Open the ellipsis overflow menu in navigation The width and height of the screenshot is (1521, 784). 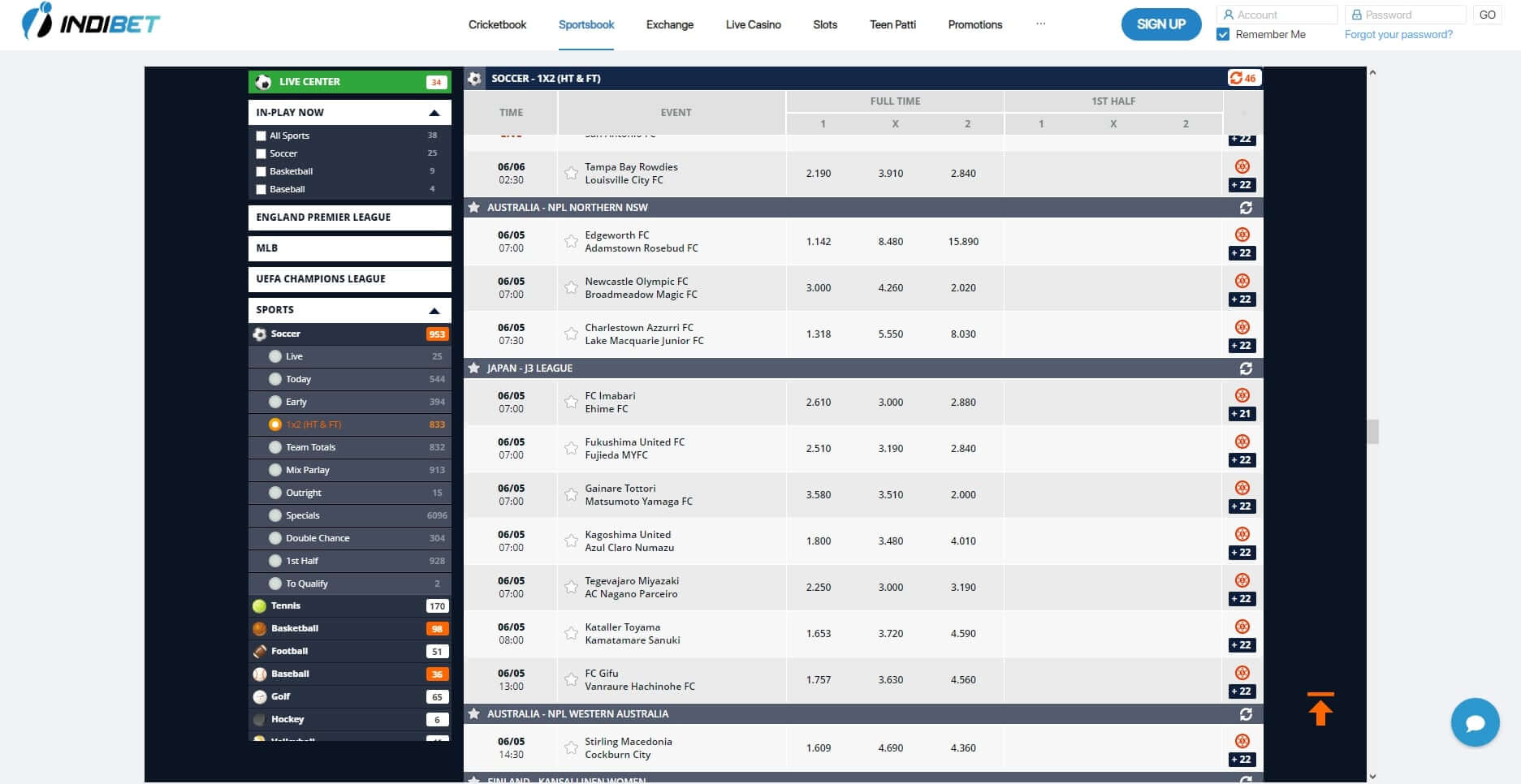(1041, 24)
